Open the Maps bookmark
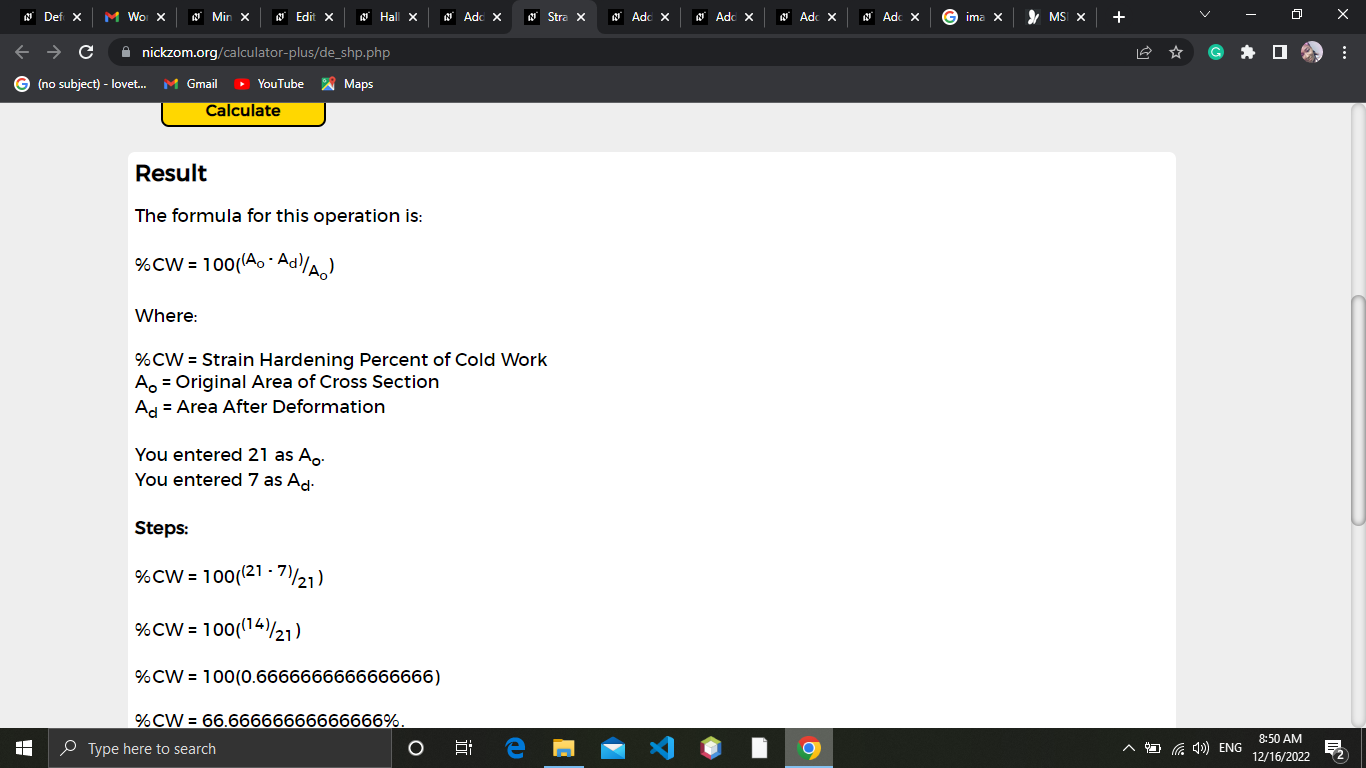 (x=347, y=84)
